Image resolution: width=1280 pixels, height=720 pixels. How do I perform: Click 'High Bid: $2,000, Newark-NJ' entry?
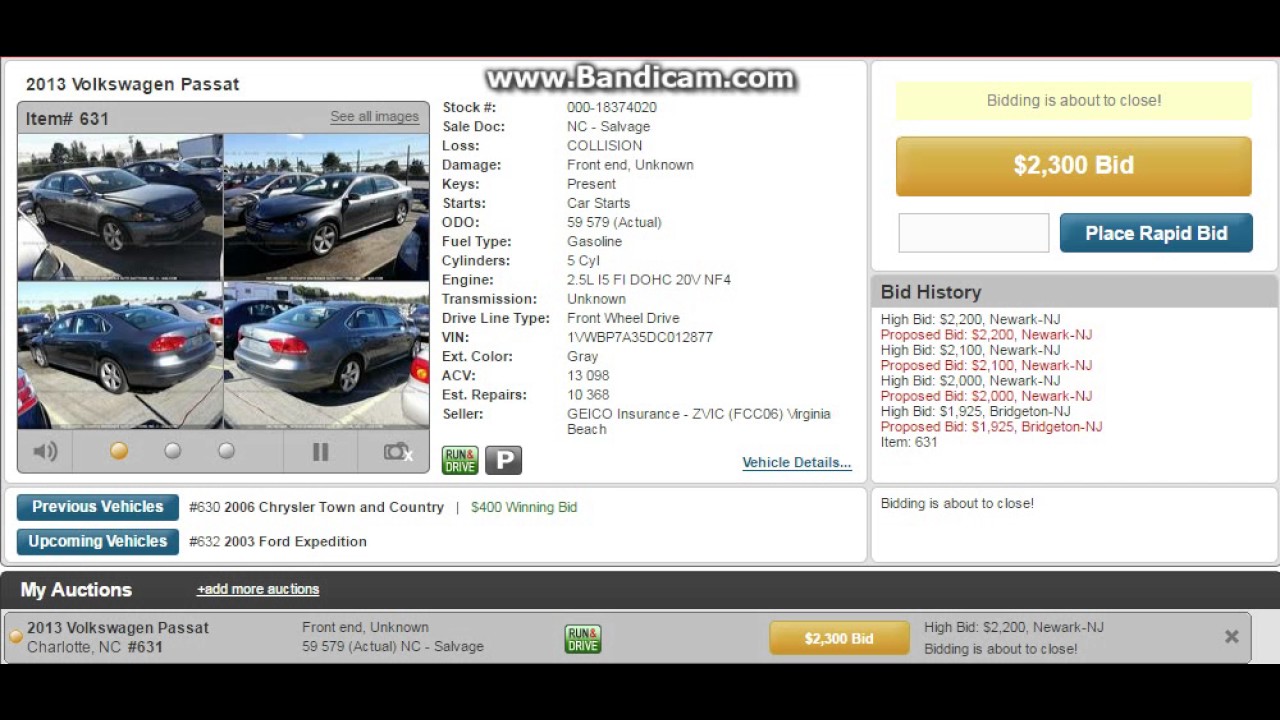point(970,381)
